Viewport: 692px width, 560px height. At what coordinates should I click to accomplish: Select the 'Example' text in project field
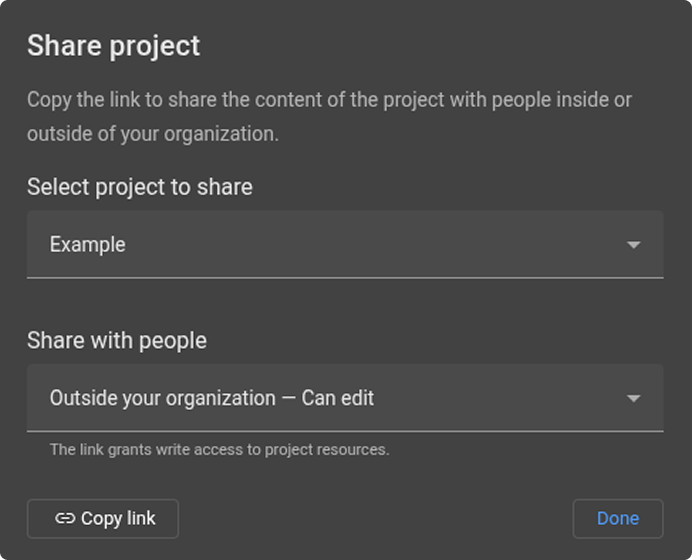pos(88,245)
